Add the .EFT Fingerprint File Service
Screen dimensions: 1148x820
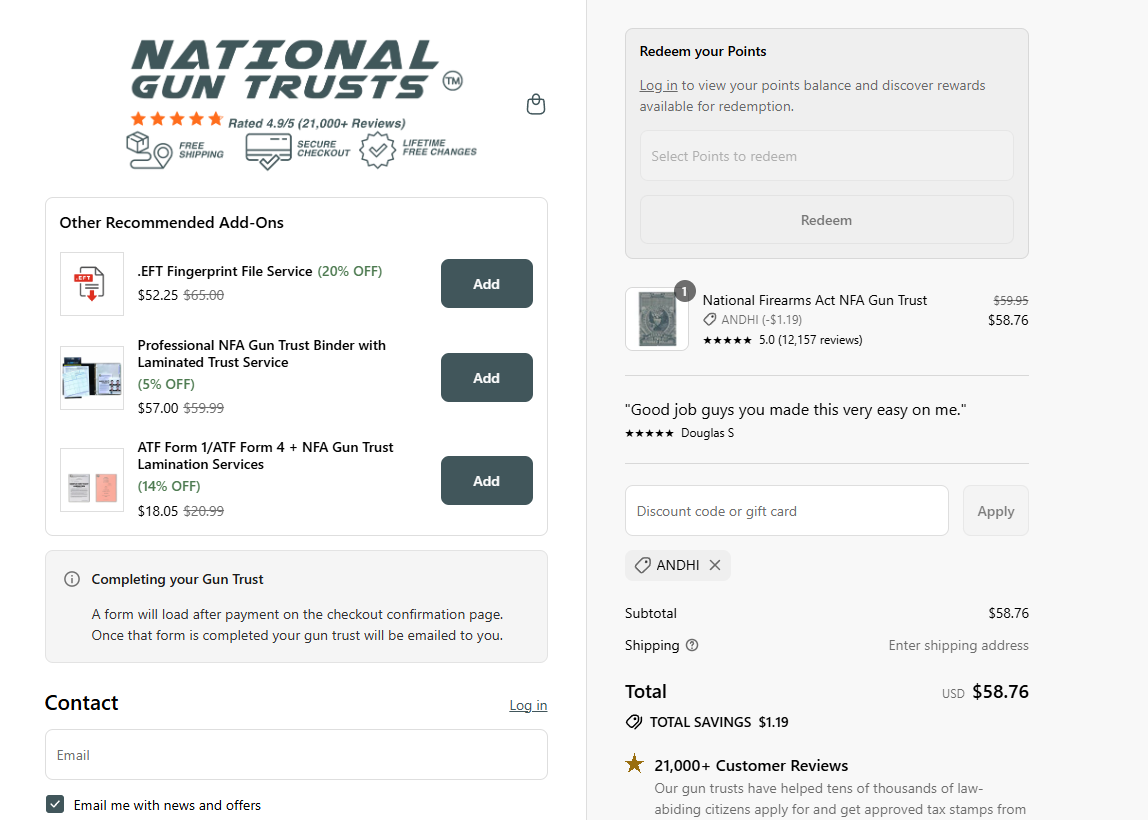click(x=486, y=283)
